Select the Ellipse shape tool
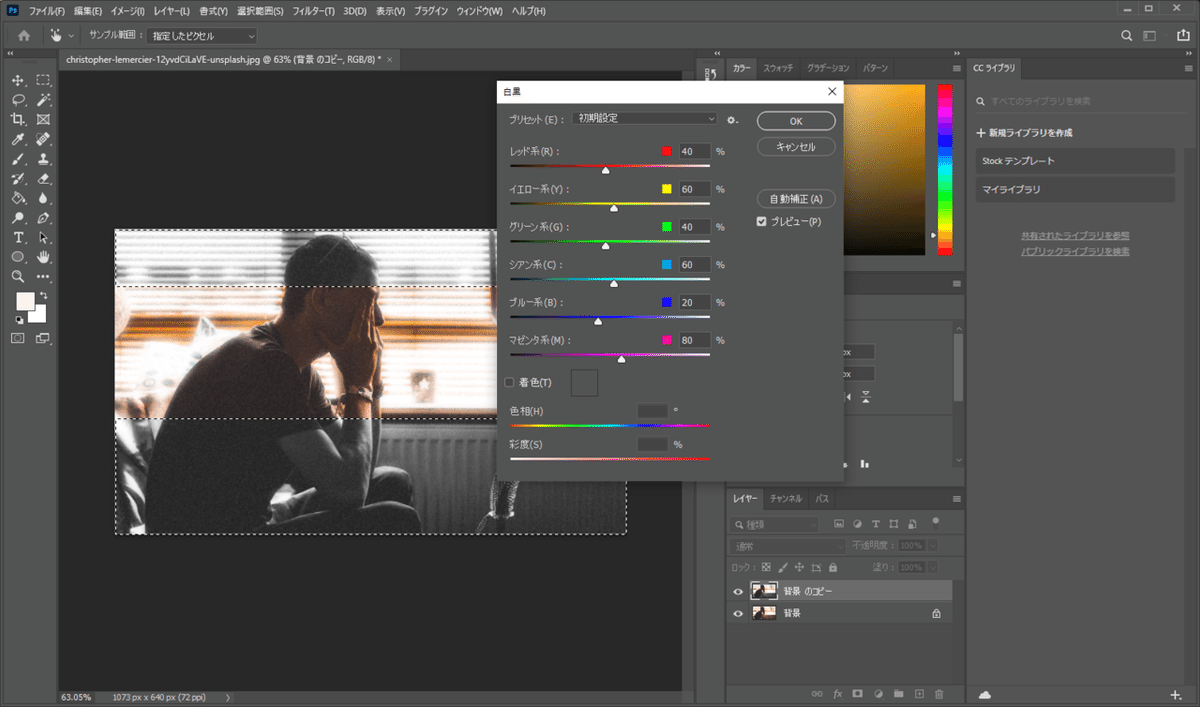The width and height of the screenshot is (1200, 707). [18, 257]
